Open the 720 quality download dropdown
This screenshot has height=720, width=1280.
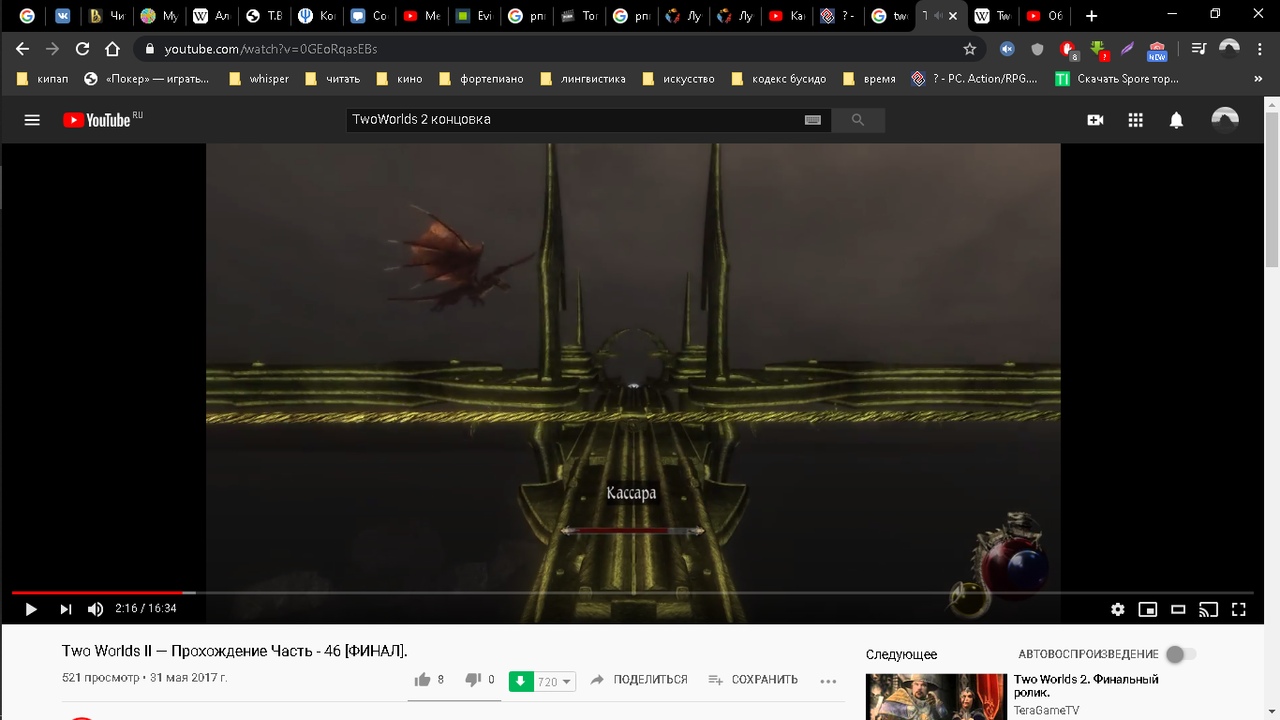point(554,682)
